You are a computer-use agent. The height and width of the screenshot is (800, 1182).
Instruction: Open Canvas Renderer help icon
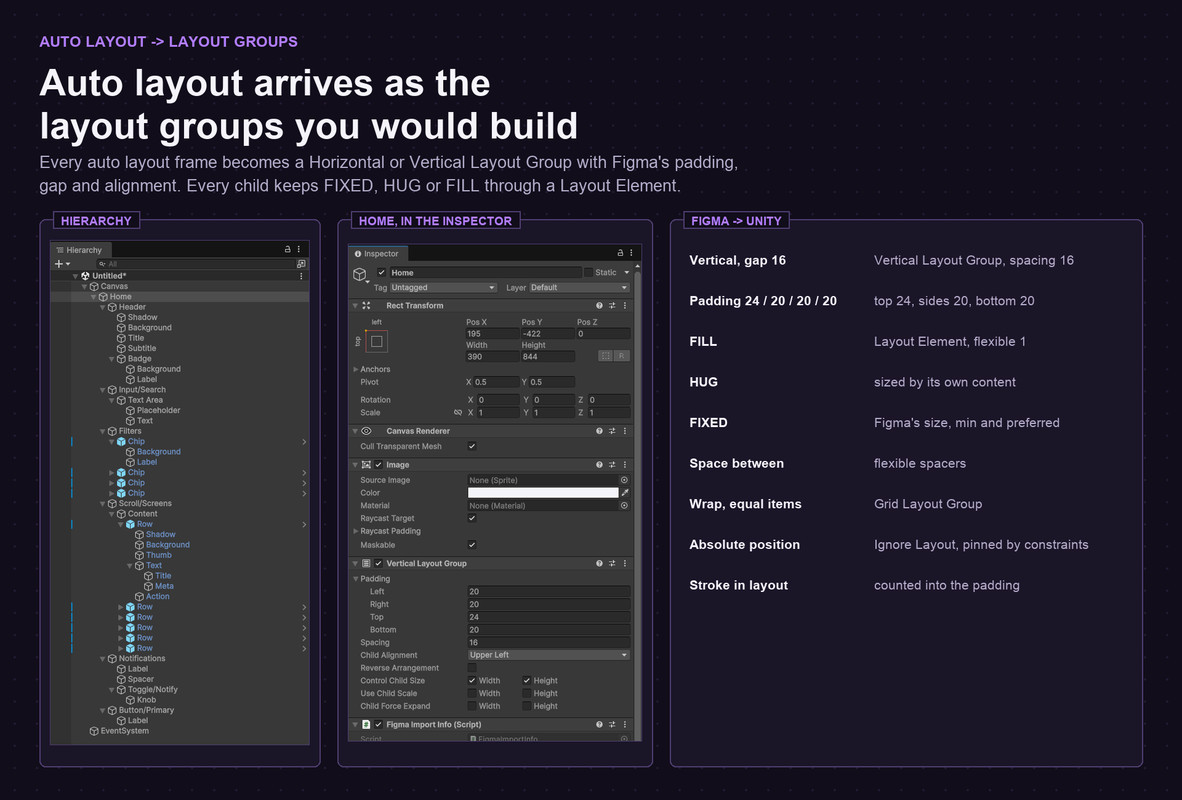click(x=599, y=431)
